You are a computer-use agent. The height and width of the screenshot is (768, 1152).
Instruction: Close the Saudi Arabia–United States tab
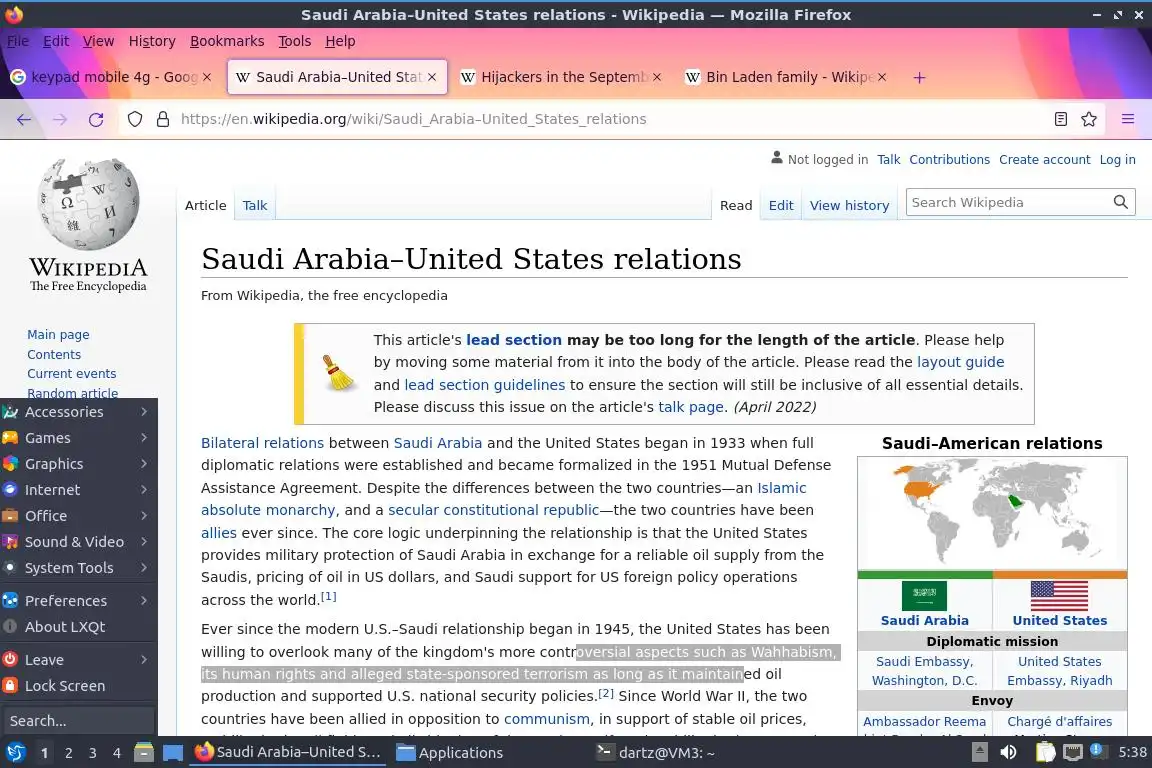tap(432, 77)
